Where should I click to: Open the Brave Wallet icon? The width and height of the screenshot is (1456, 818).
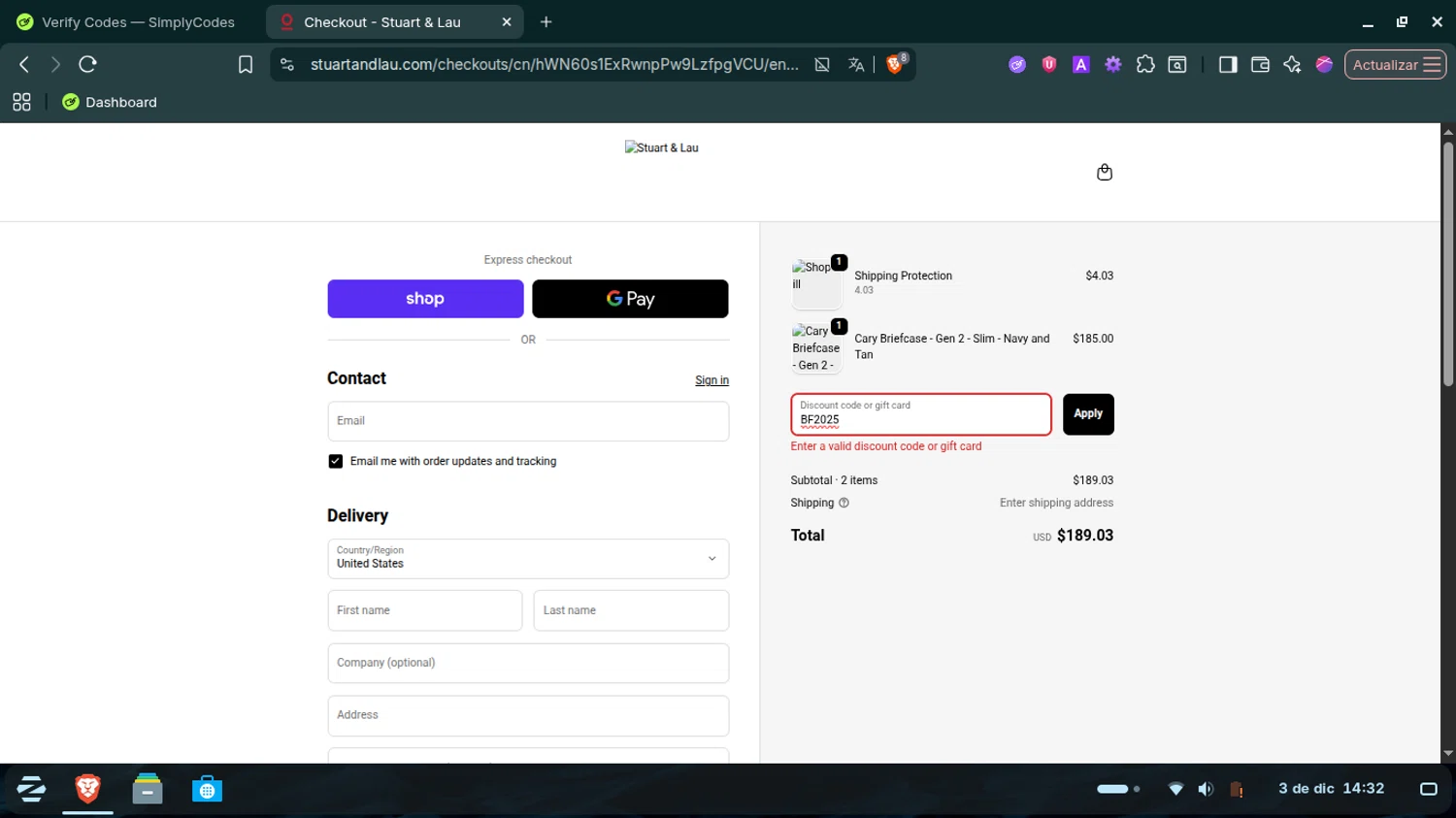[1260, 64]
